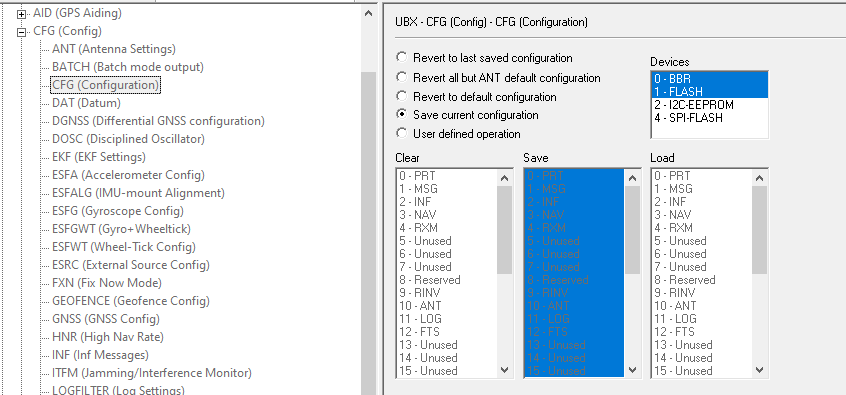The width and height of the screenshot is (846, 395).
Task: Select 4 - SPI-FLASH device entry
Action: pyautogui.click(x=709, y=118)
